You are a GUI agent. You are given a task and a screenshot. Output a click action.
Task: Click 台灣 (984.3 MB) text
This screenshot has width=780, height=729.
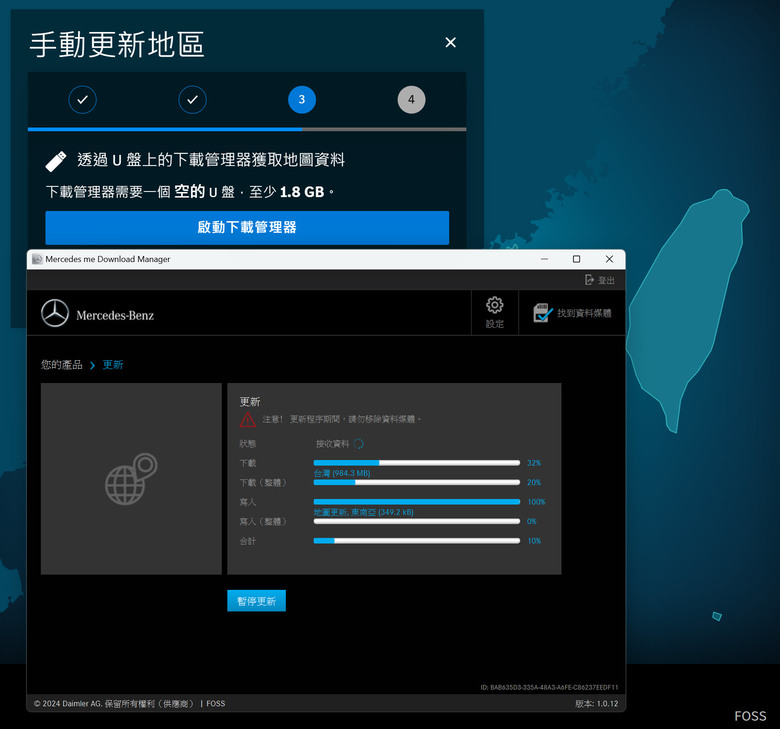(342, 473)
